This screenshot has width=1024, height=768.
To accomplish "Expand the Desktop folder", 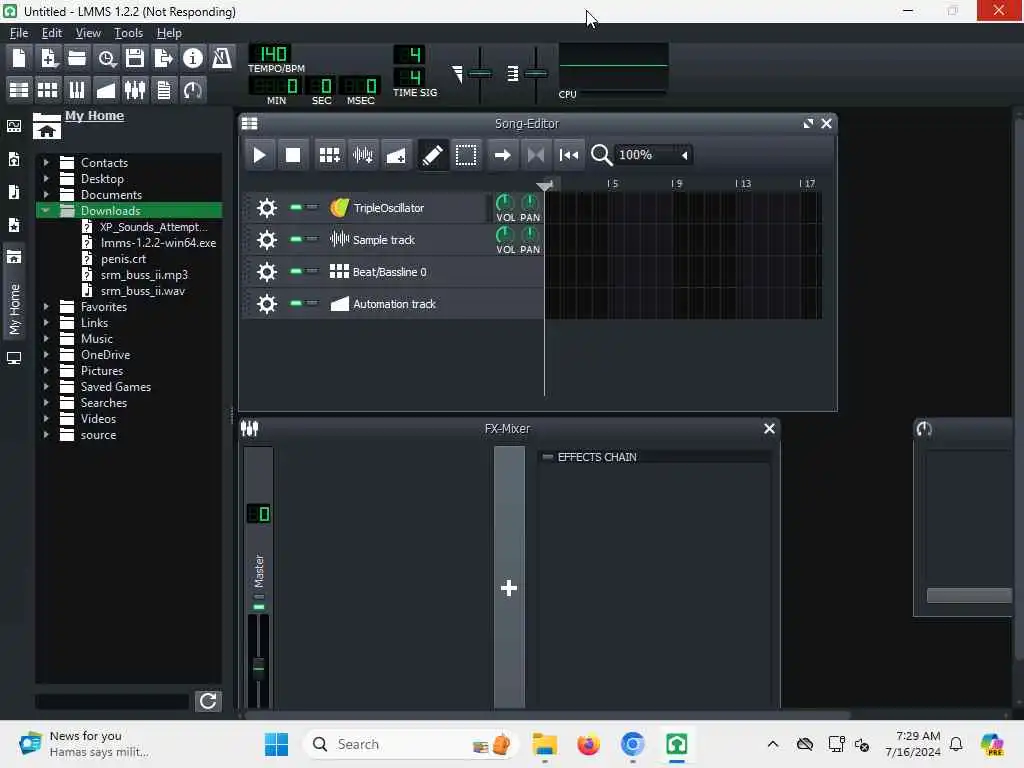I will (x=46, y=178).
